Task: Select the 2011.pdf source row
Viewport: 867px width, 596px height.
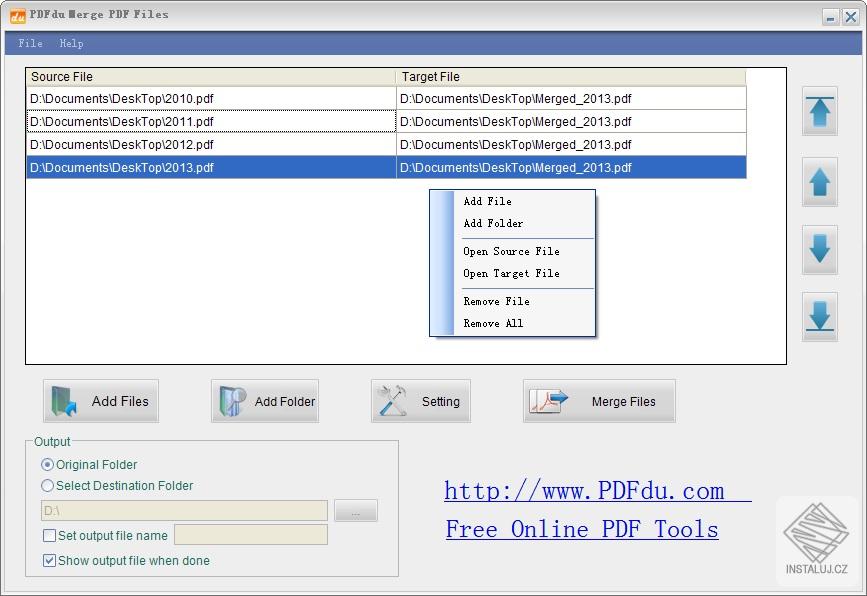Action: (211, 121)
